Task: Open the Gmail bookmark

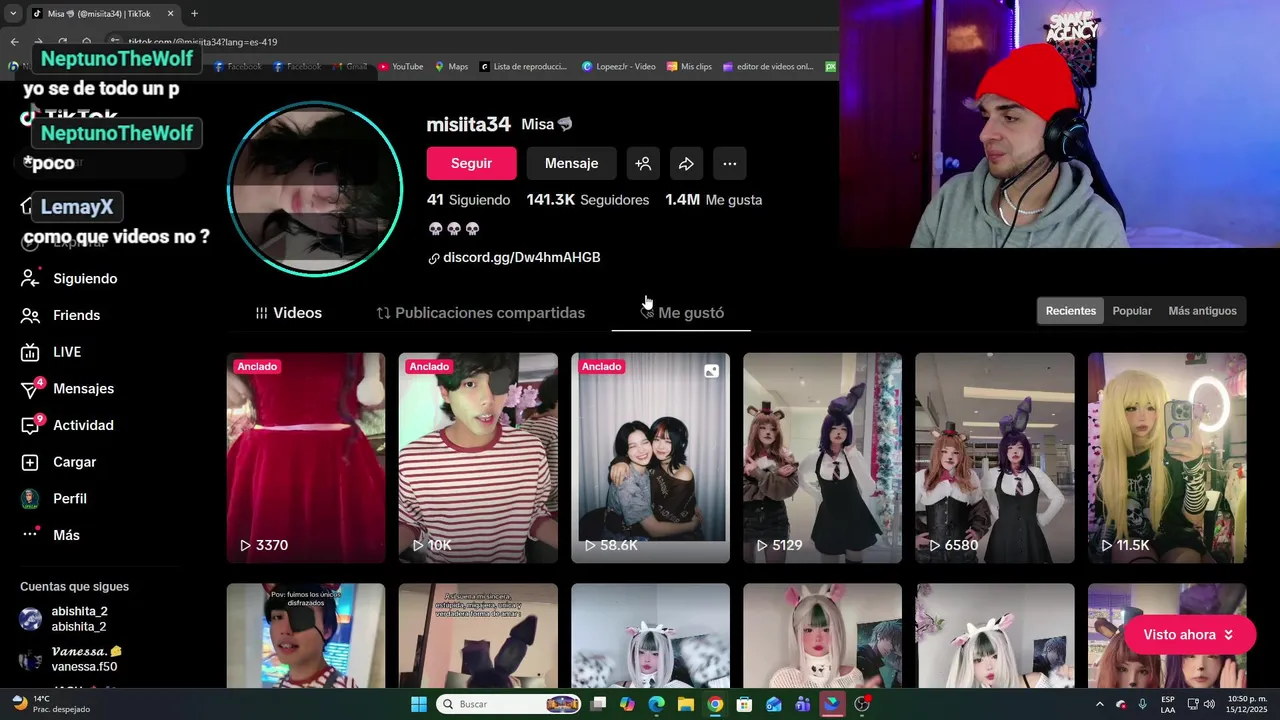Action: click(x=349, y=67)
